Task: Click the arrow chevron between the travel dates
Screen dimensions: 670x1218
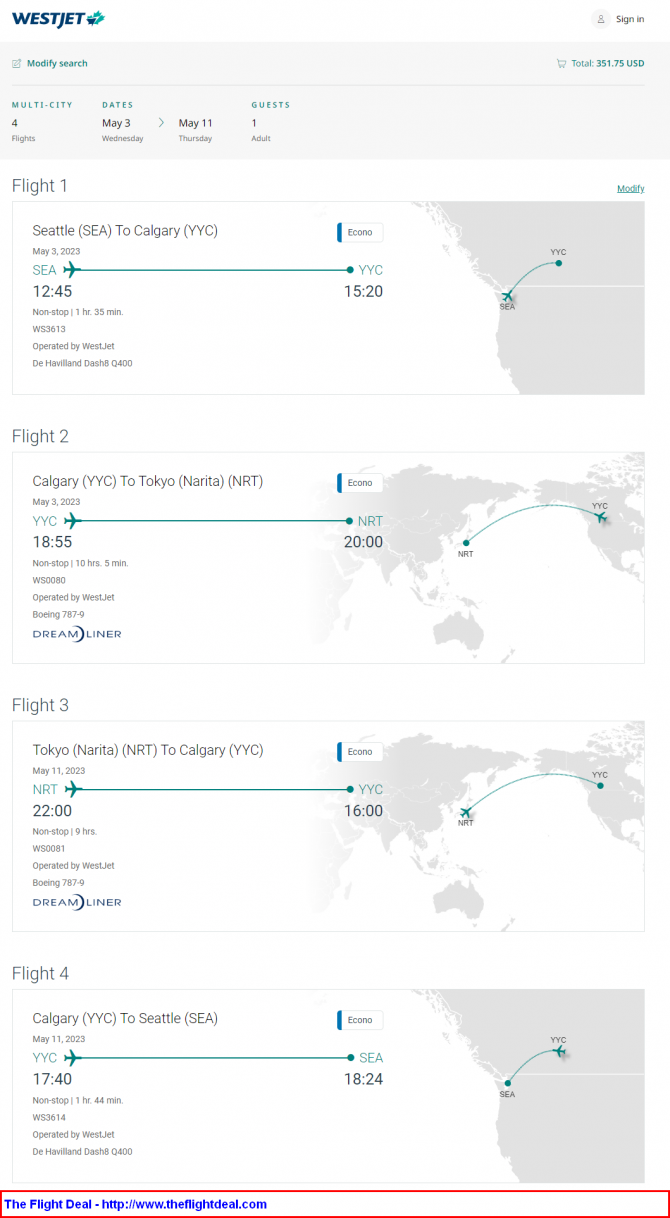Action: [161, 123]
